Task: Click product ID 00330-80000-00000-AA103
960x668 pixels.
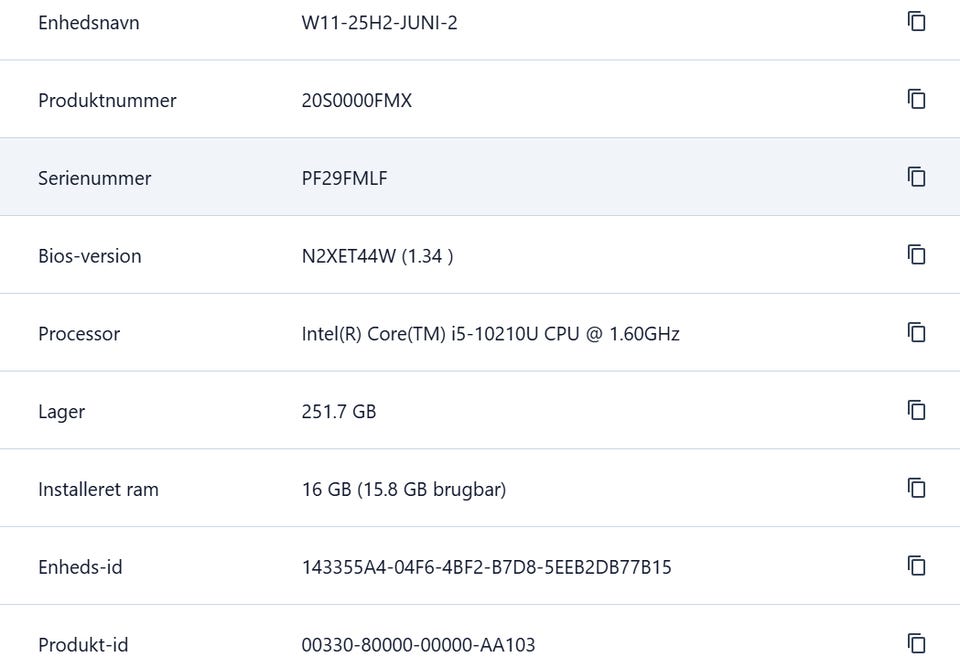Action: [418, 645]
